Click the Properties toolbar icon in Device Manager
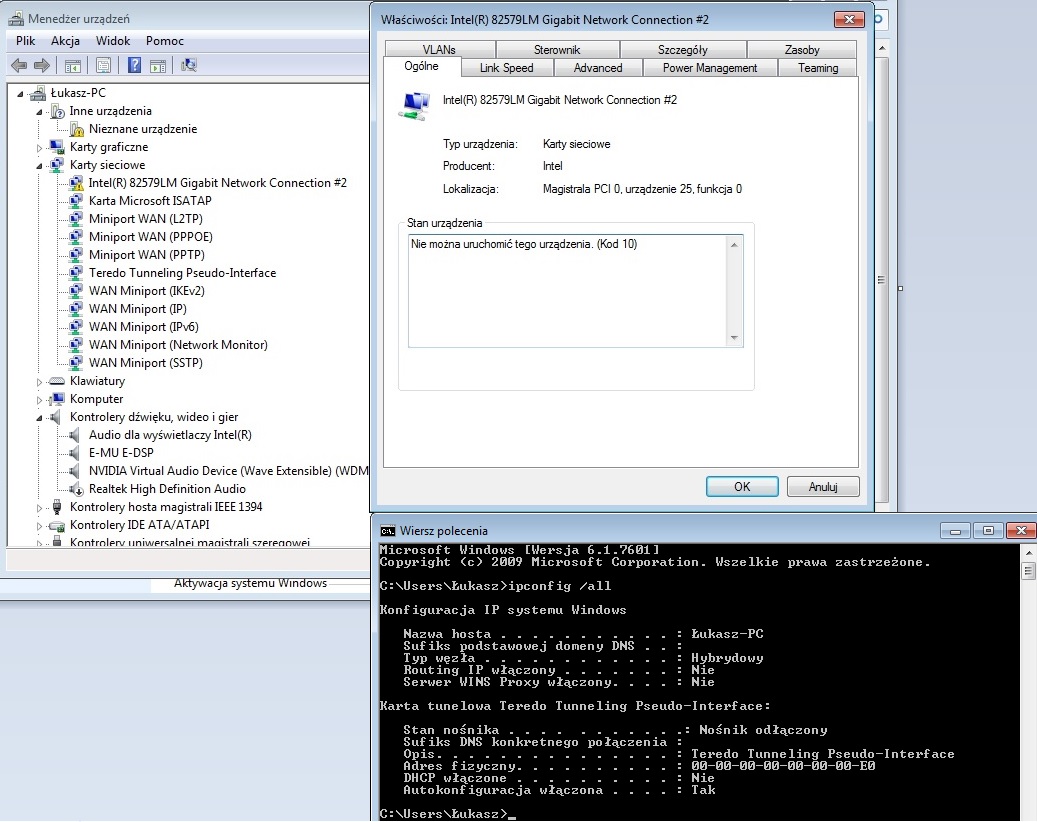The image size is (1037, 822). (x=103, y=65)
